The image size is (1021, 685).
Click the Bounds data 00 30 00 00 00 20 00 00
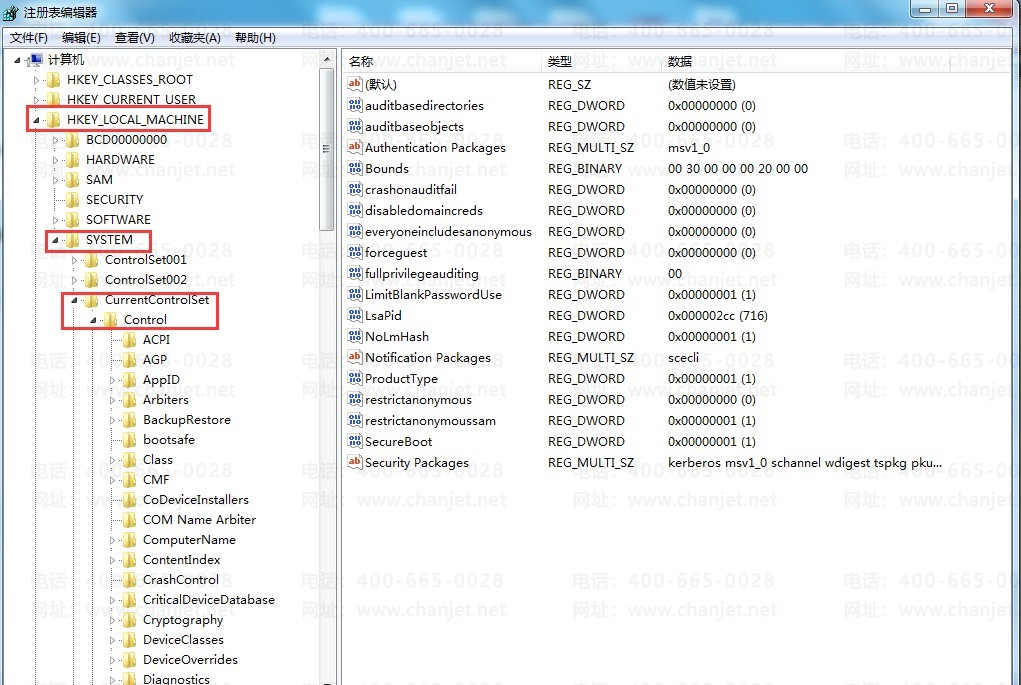click(x=738, y=169)
